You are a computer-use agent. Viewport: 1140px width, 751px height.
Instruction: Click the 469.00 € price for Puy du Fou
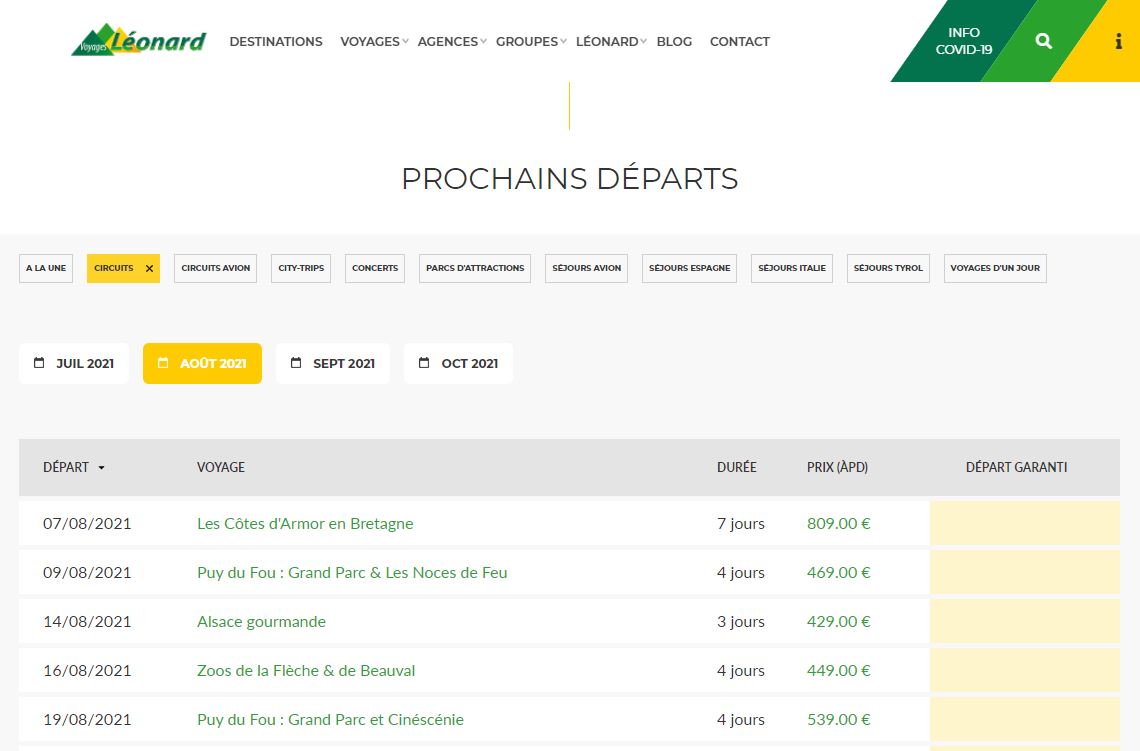point(838,572)
